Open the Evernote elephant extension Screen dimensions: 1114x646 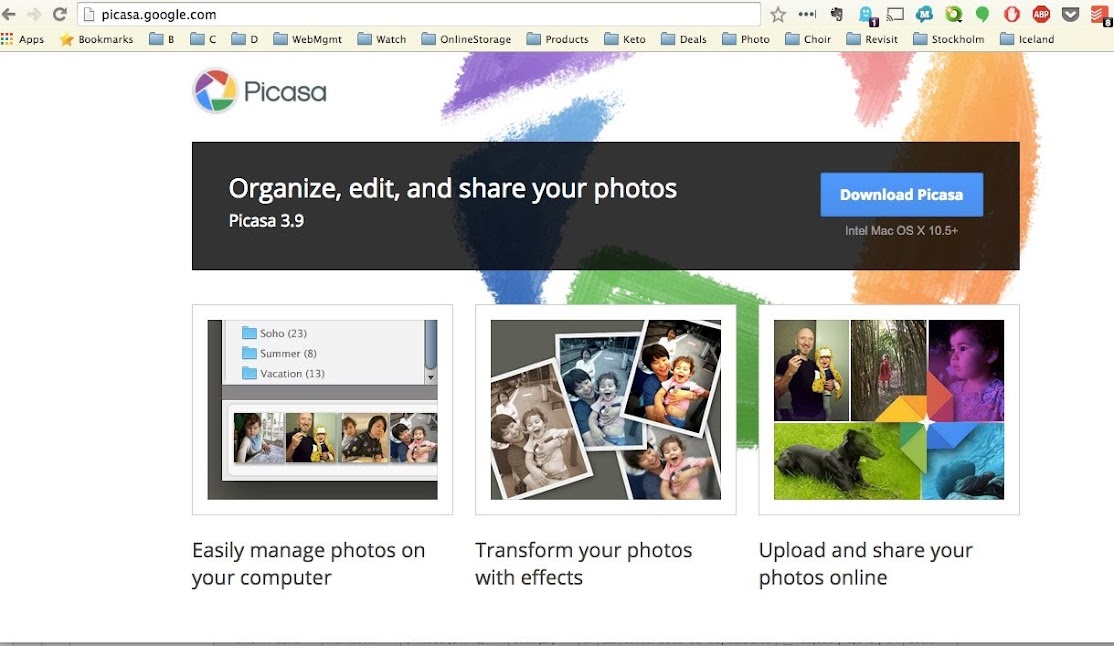(x=837, y=14)
